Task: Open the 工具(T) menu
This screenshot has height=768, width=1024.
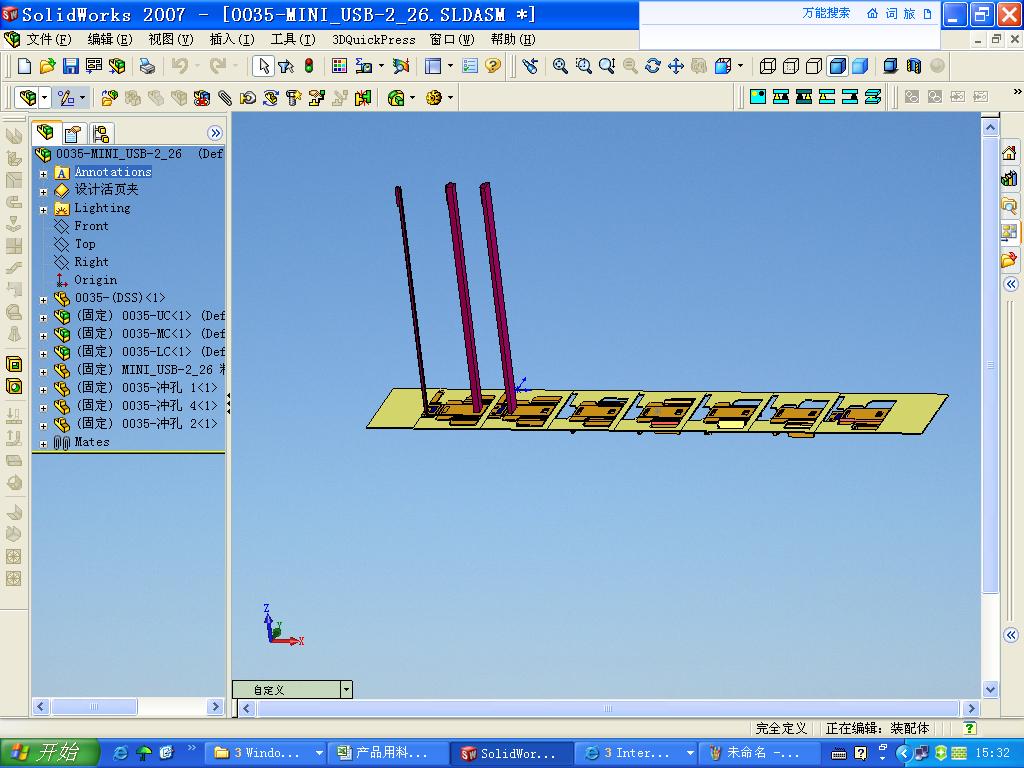Action: coord(293,40)
